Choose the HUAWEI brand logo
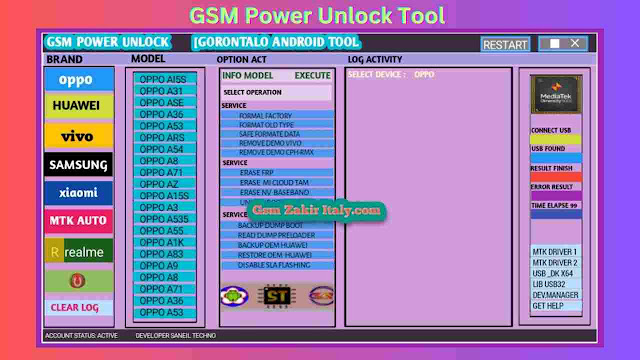The image size is (640, 360). pos(79,106)
